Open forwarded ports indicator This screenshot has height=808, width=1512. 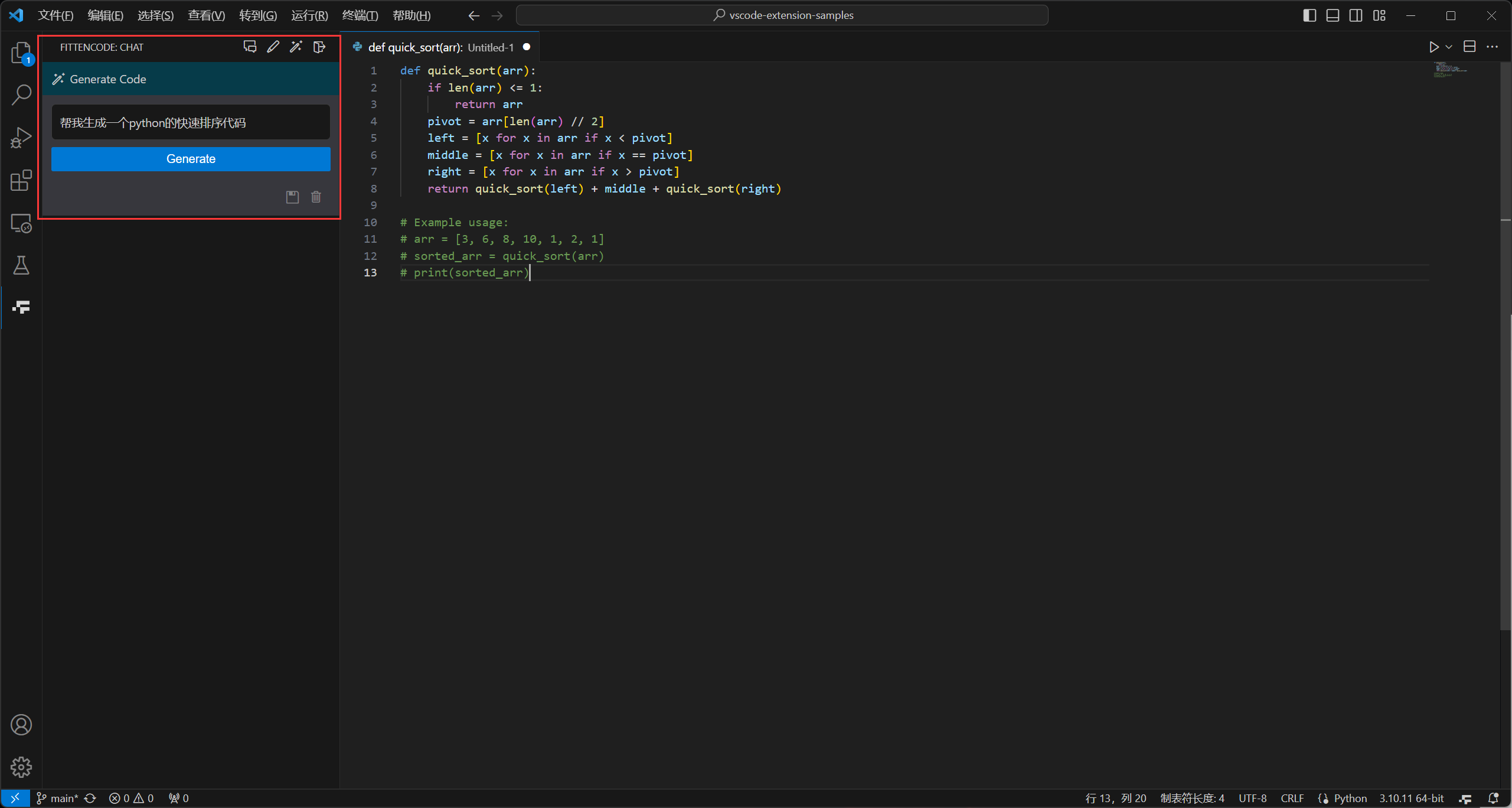click(x=179, y=799)
